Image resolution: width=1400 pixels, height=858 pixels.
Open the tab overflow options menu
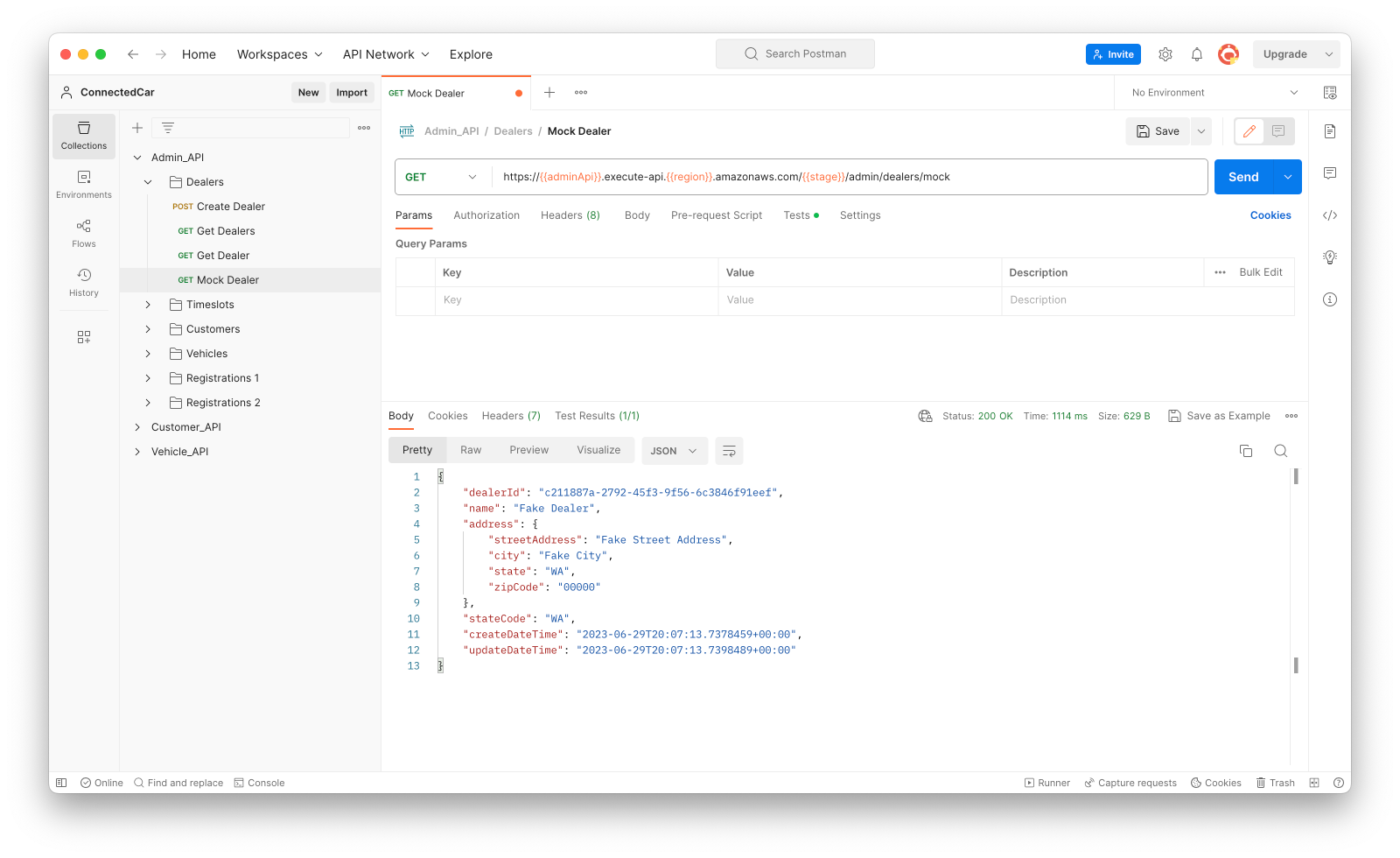click(x=581, y=93)
